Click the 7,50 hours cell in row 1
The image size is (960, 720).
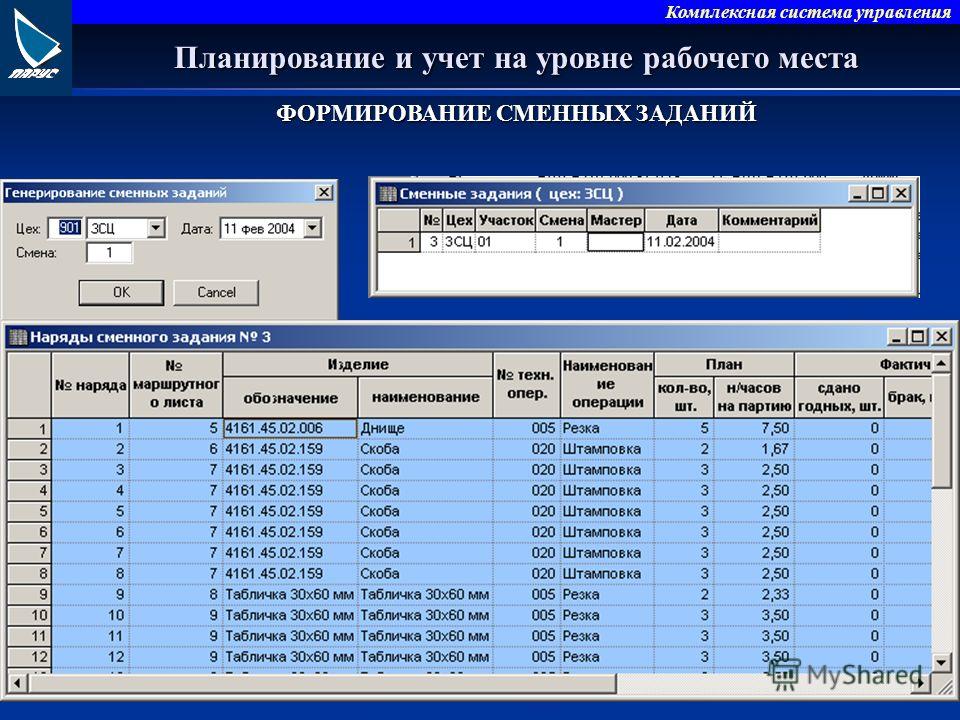pyautogui.click(x=754, y=429)
